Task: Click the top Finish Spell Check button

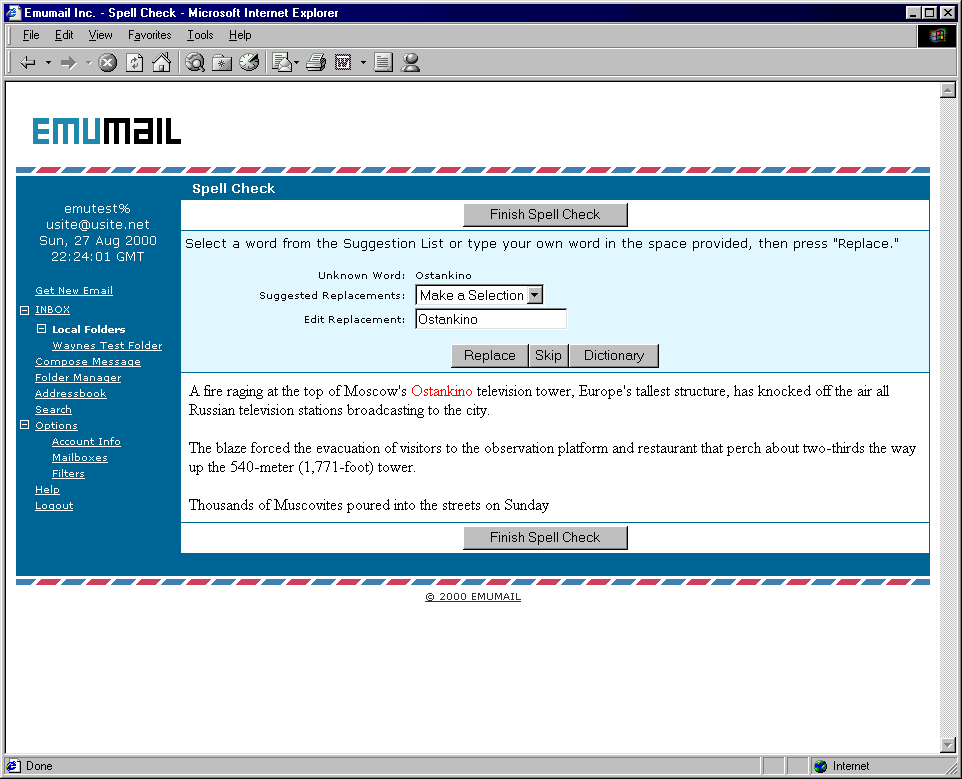Action: pos(545,215)
